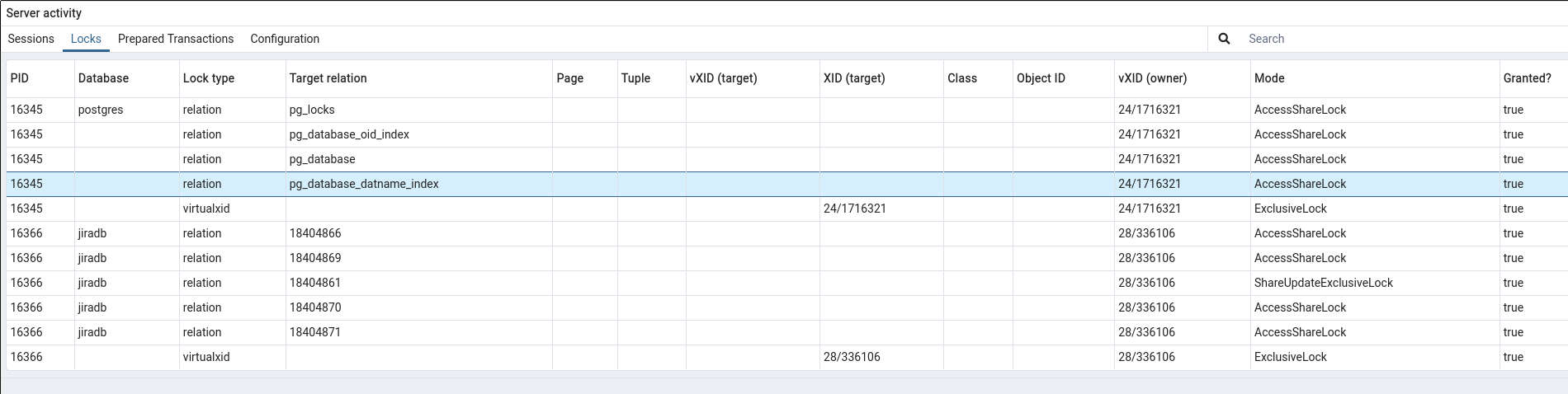Click the pg_database relation cell
The width and height of the screenshot is (1568, 394).
point(418,159)
